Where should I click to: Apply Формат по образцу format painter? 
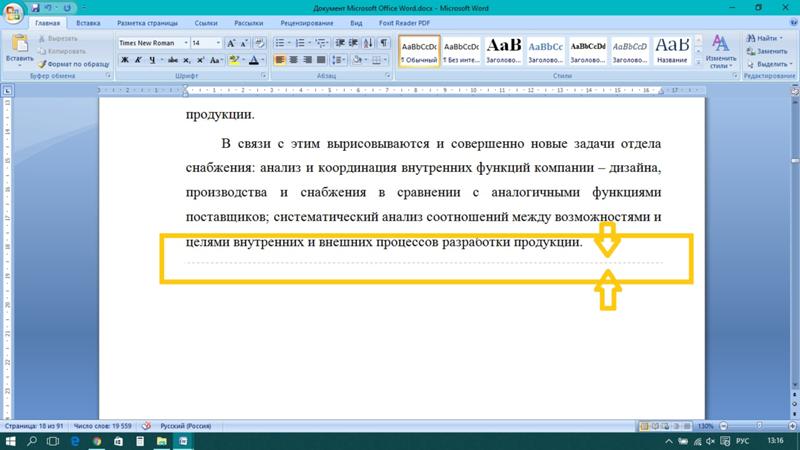pos(73,64)
